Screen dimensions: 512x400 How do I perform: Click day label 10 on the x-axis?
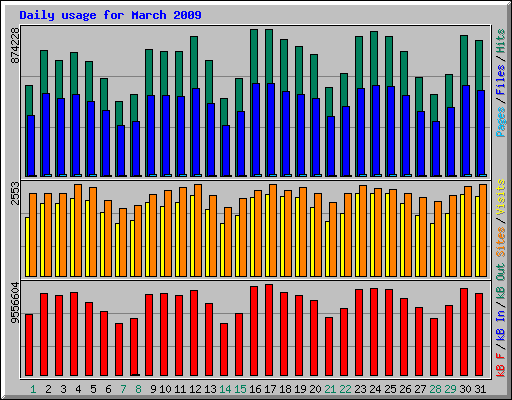click(165, 389)
